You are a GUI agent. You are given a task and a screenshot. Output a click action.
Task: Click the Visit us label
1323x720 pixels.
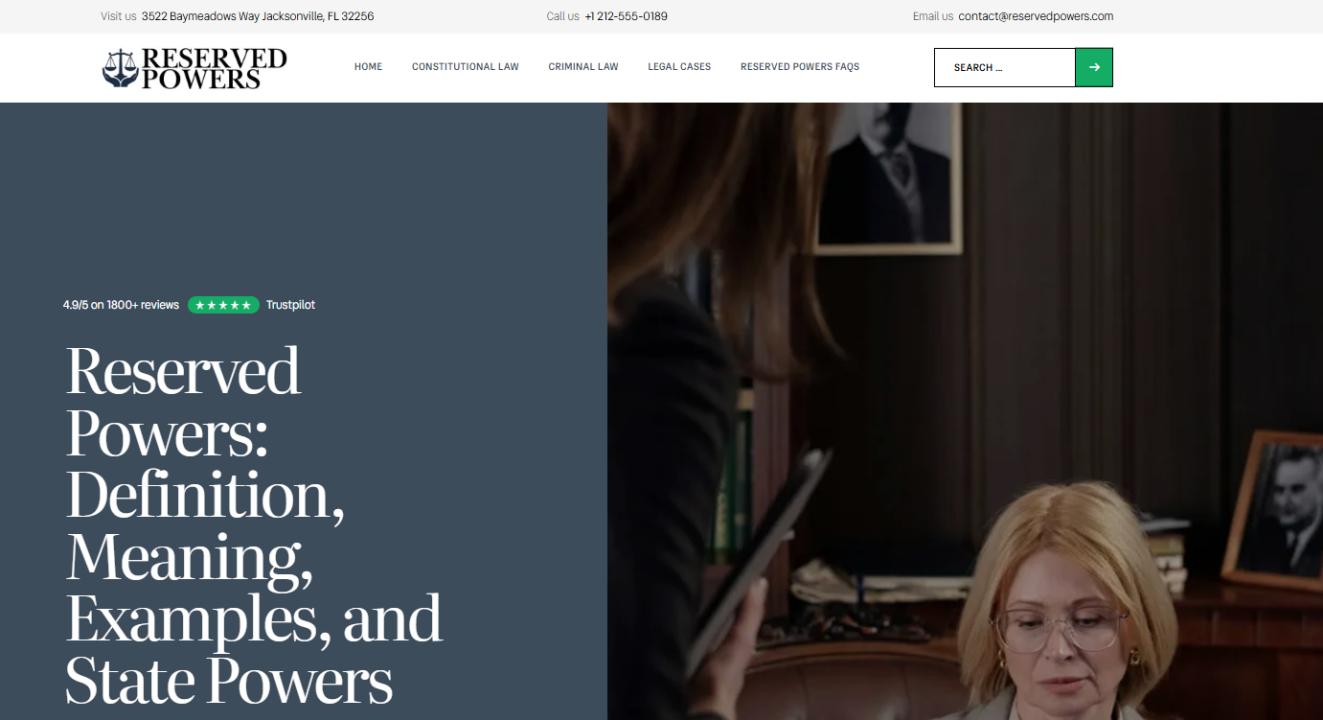118,16
